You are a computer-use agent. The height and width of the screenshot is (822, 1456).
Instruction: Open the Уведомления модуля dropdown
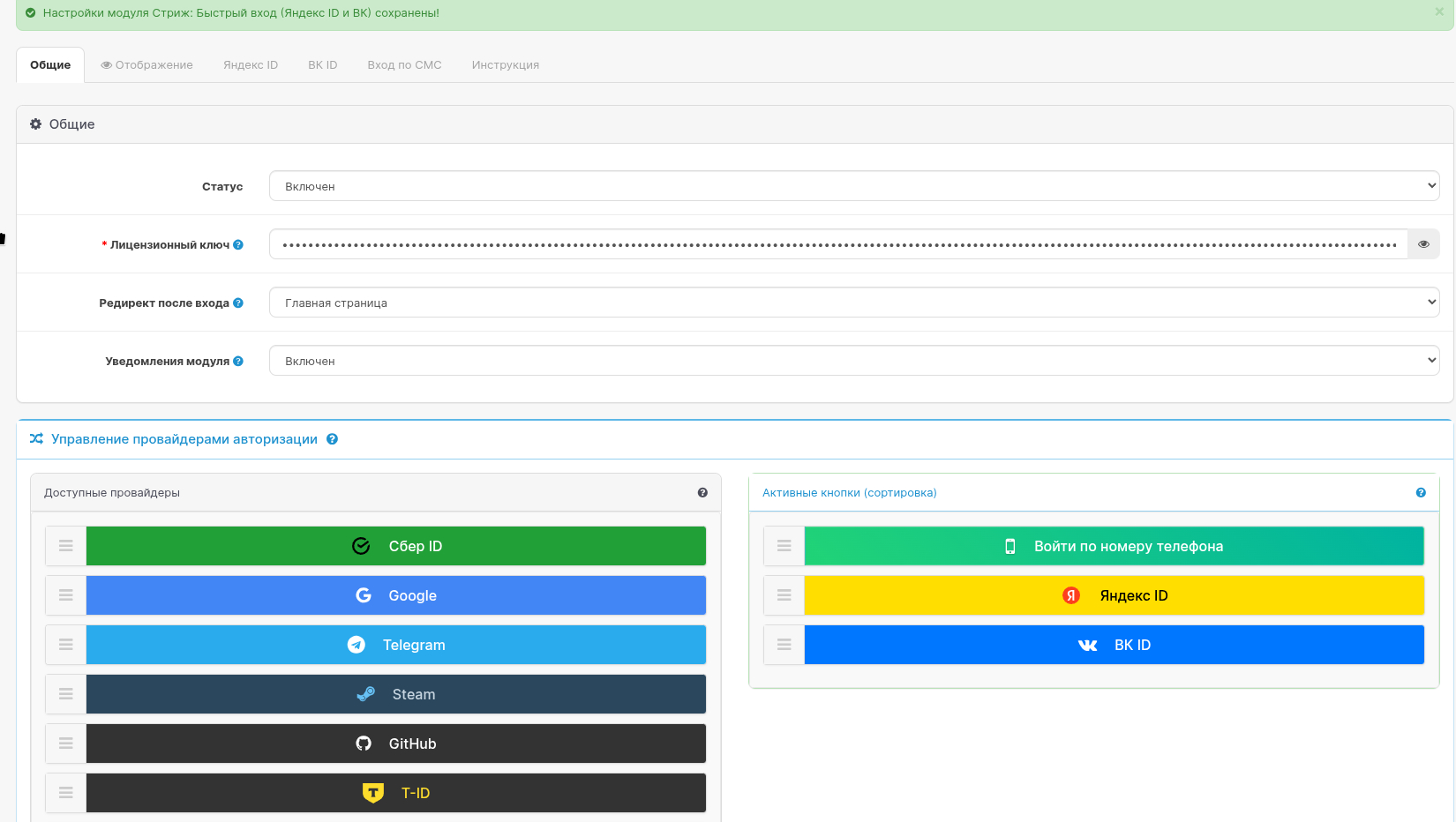(853, 361)
